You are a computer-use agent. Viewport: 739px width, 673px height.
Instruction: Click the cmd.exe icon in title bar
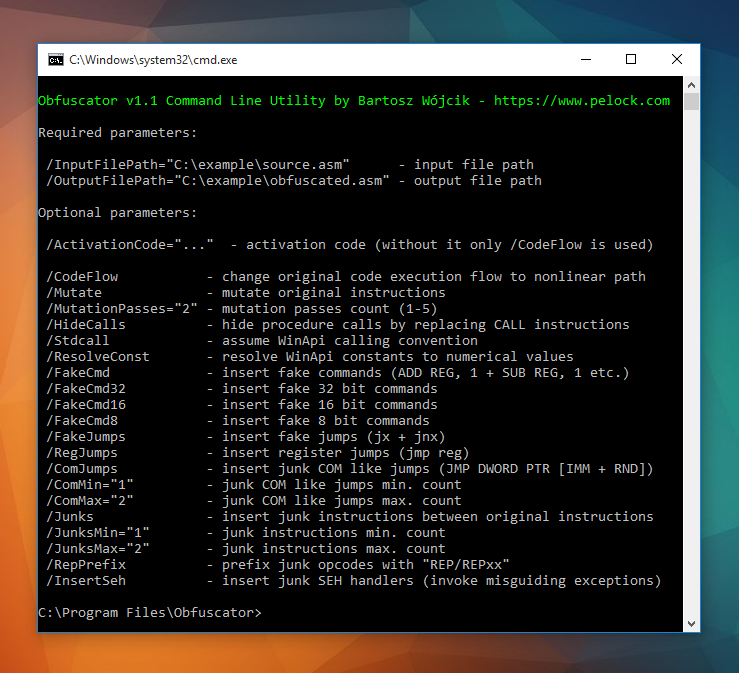(x=56, y=60)
